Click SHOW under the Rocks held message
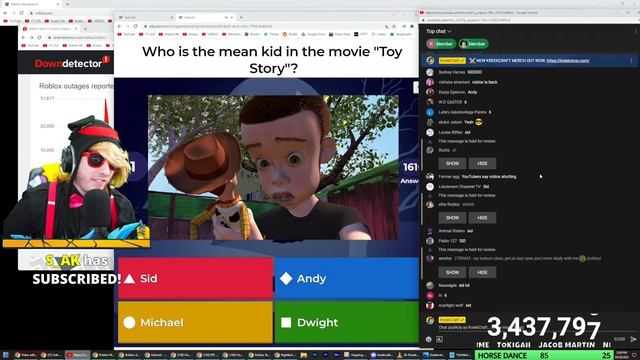Screen dimensions: 640x360 (452, 163)
